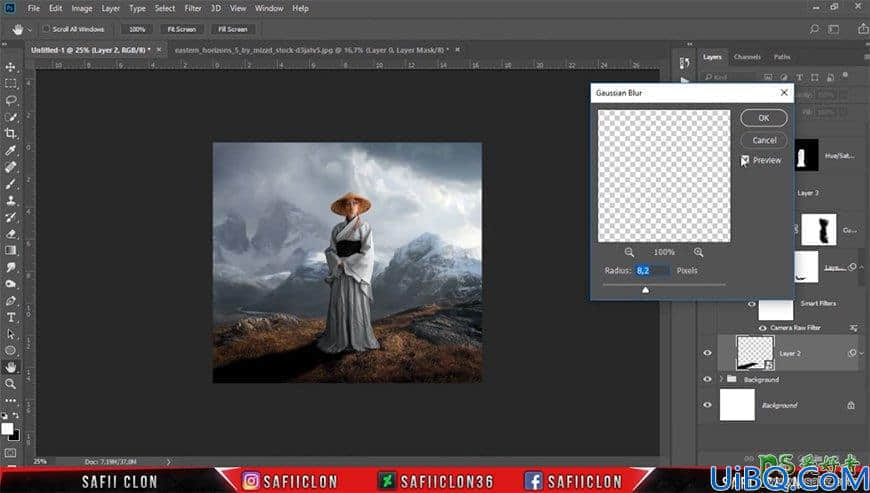Select the Move tool
The image size is (870, 493).
point(11,67)
